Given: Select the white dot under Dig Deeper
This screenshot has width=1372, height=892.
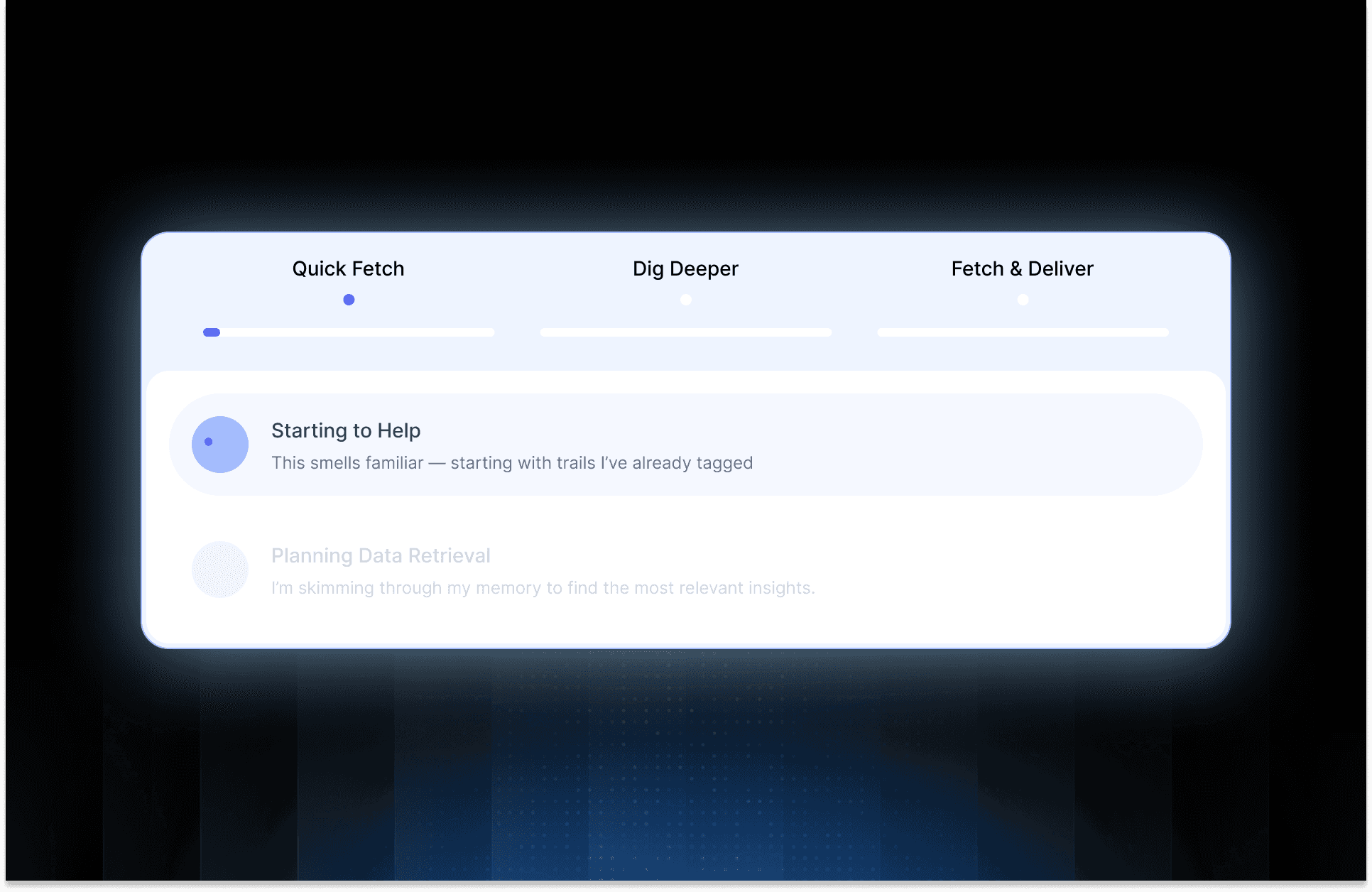Looking at the screenshot, I should 685,300.
